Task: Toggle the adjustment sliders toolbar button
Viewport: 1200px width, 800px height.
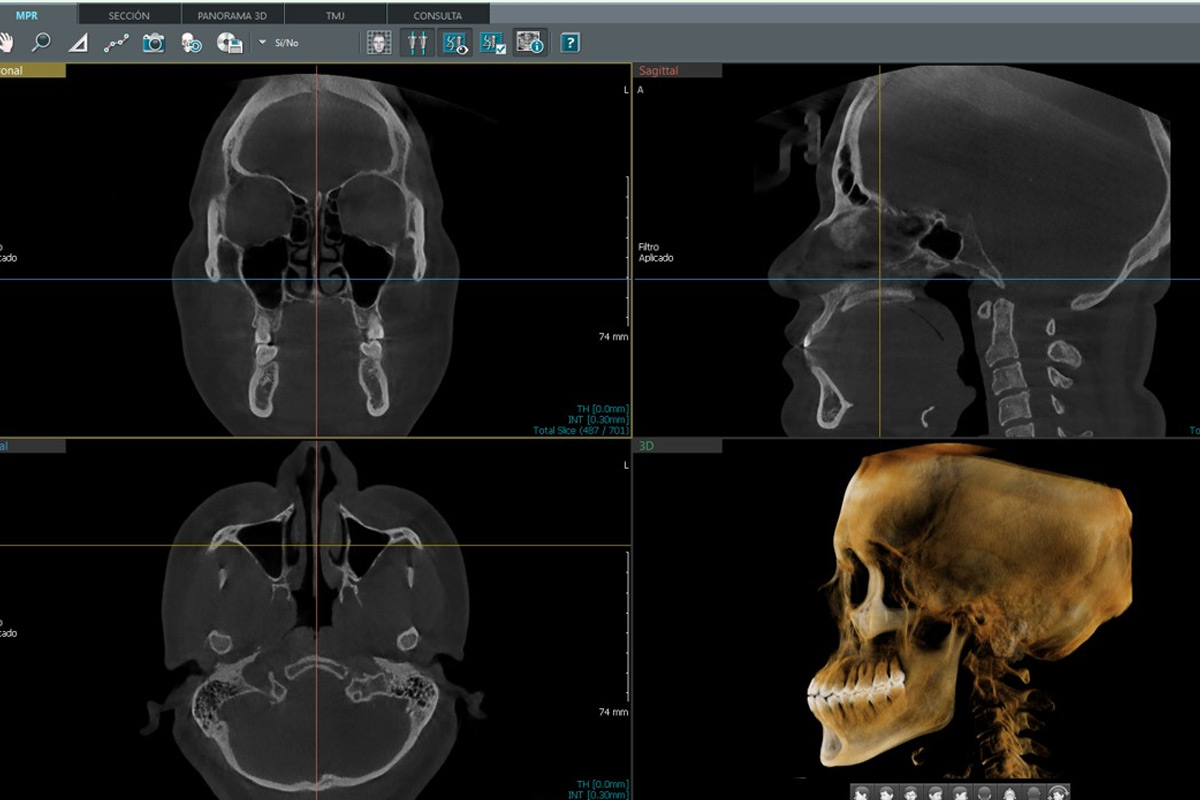Action: coord(417,43)
